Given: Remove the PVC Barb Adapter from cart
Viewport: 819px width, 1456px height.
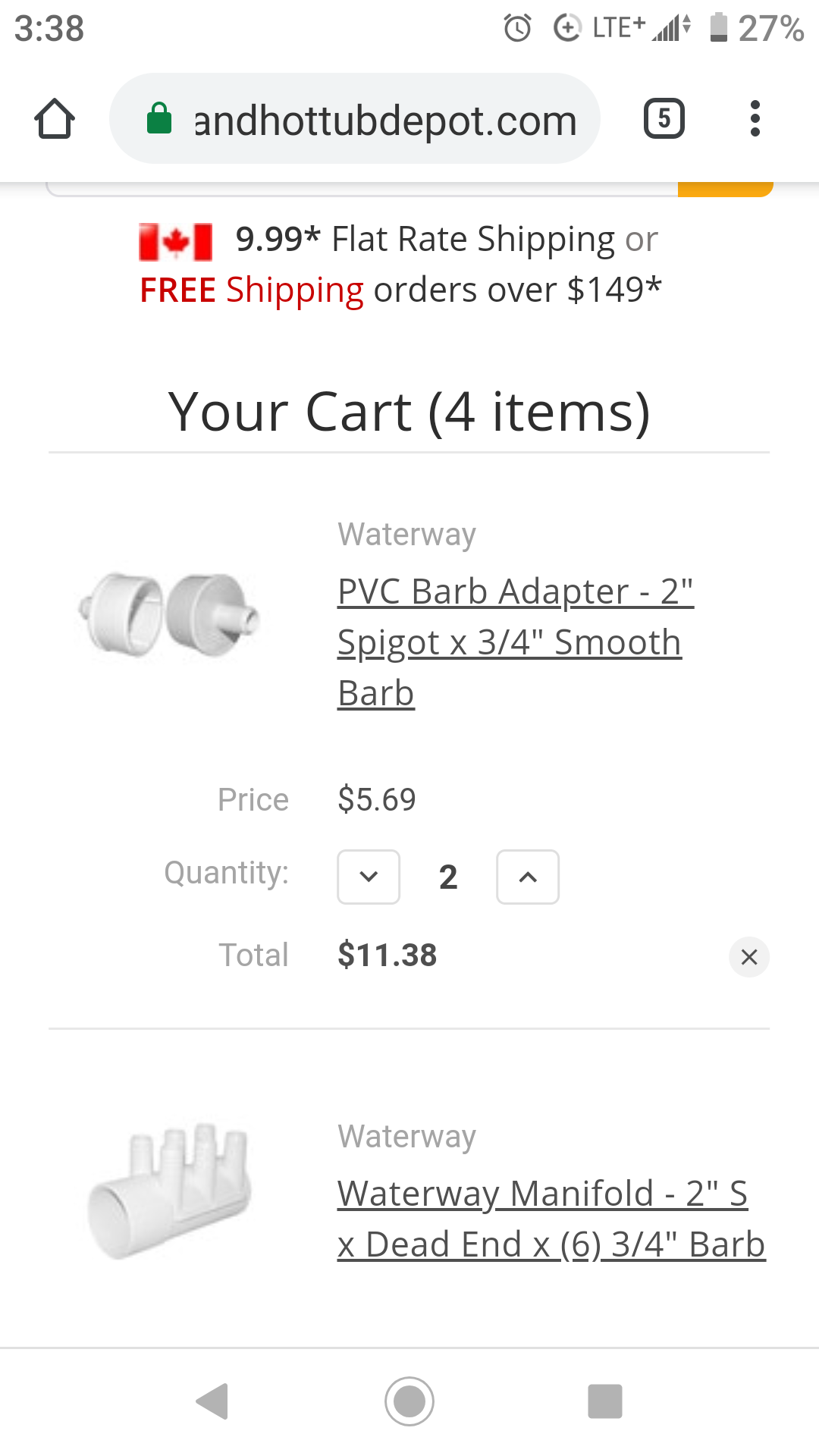Looking at the screenshot, I should [x=748, y=957].
